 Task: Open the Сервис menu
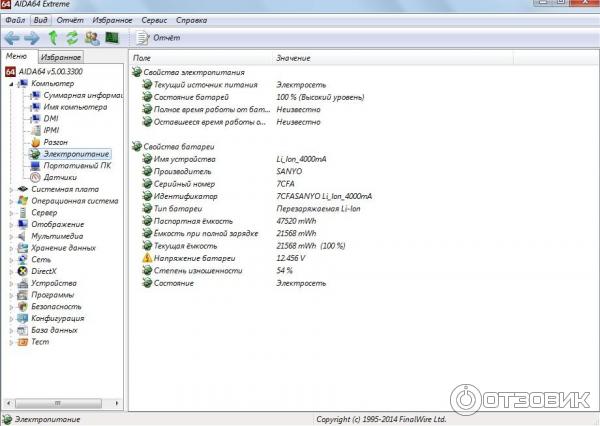click(155, 20)
